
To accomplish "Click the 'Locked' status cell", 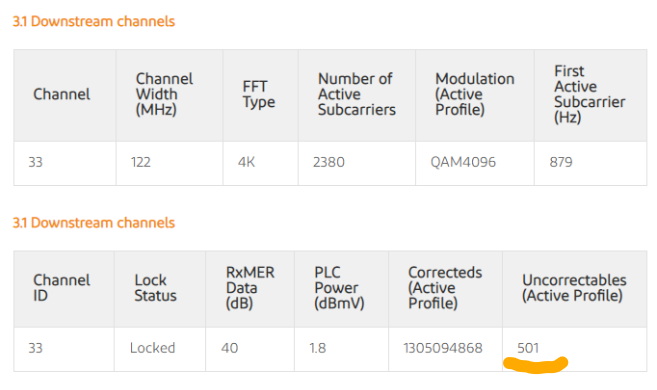I will coord(153,348).
